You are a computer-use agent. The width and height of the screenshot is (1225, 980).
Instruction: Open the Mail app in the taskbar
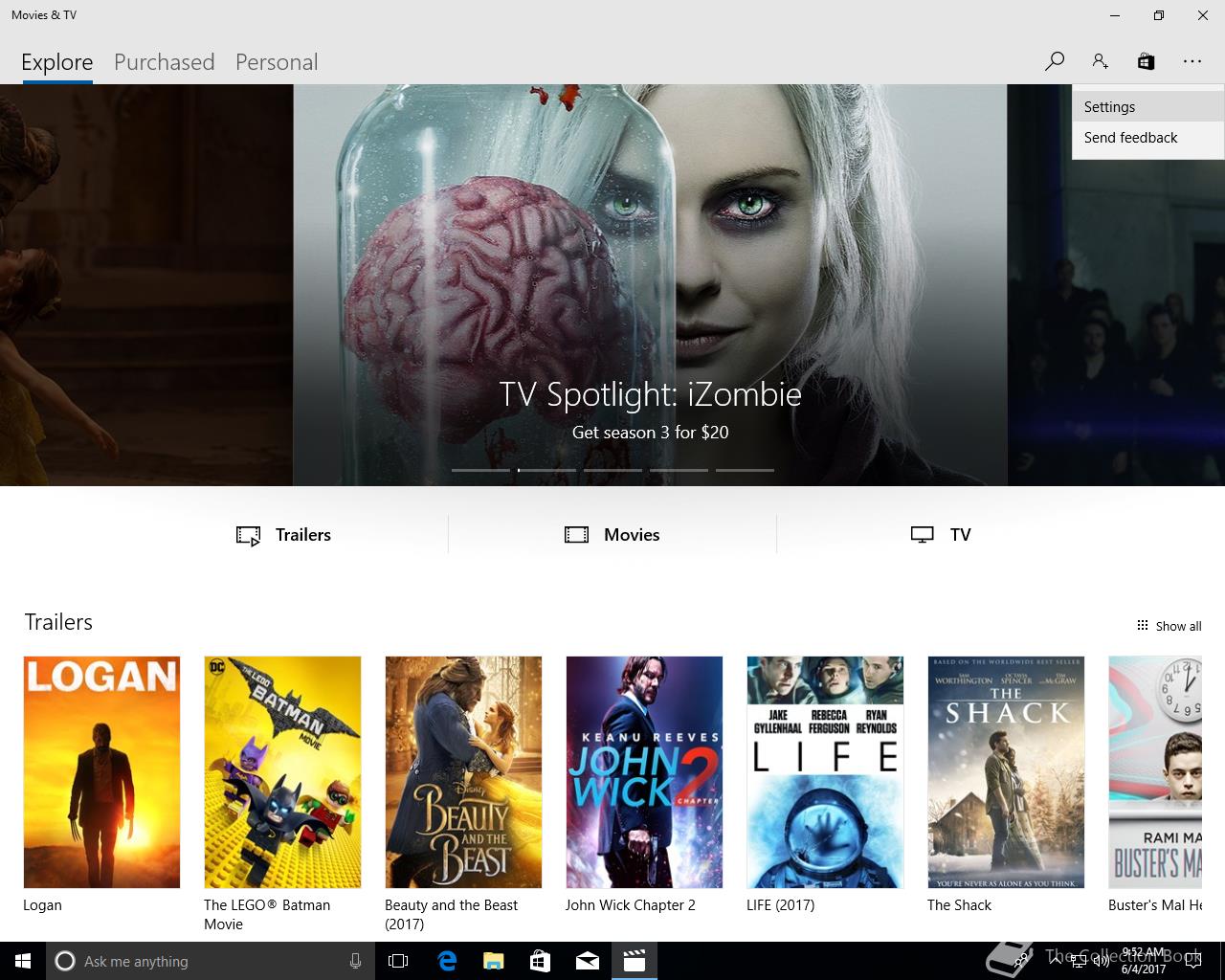[x=587, y=961]
